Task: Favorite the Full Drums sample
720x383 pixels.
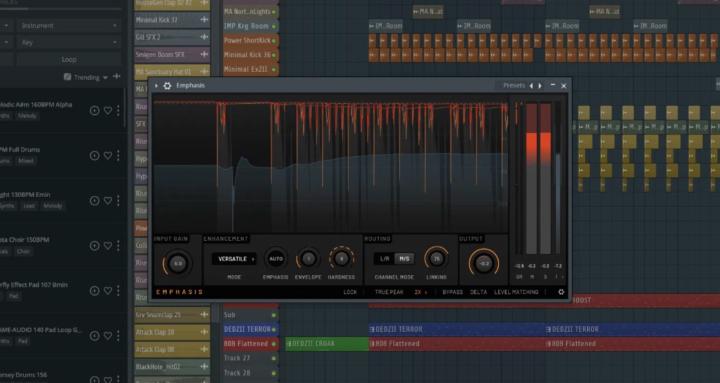Action: click(107, 156)
